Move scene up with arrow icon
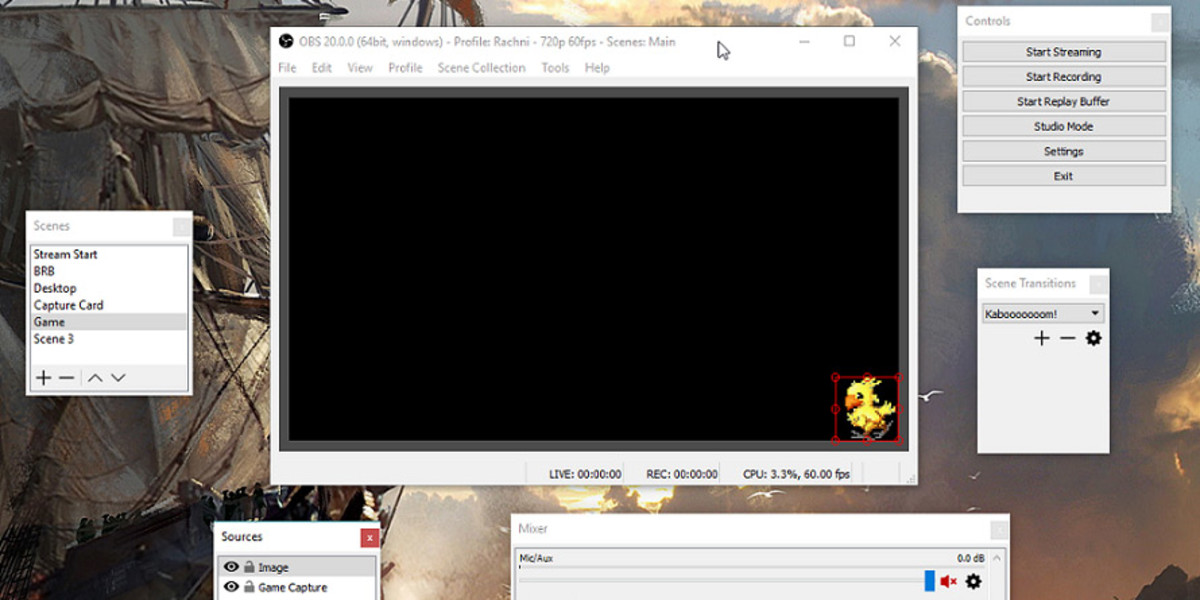 [x=95, y=378]
